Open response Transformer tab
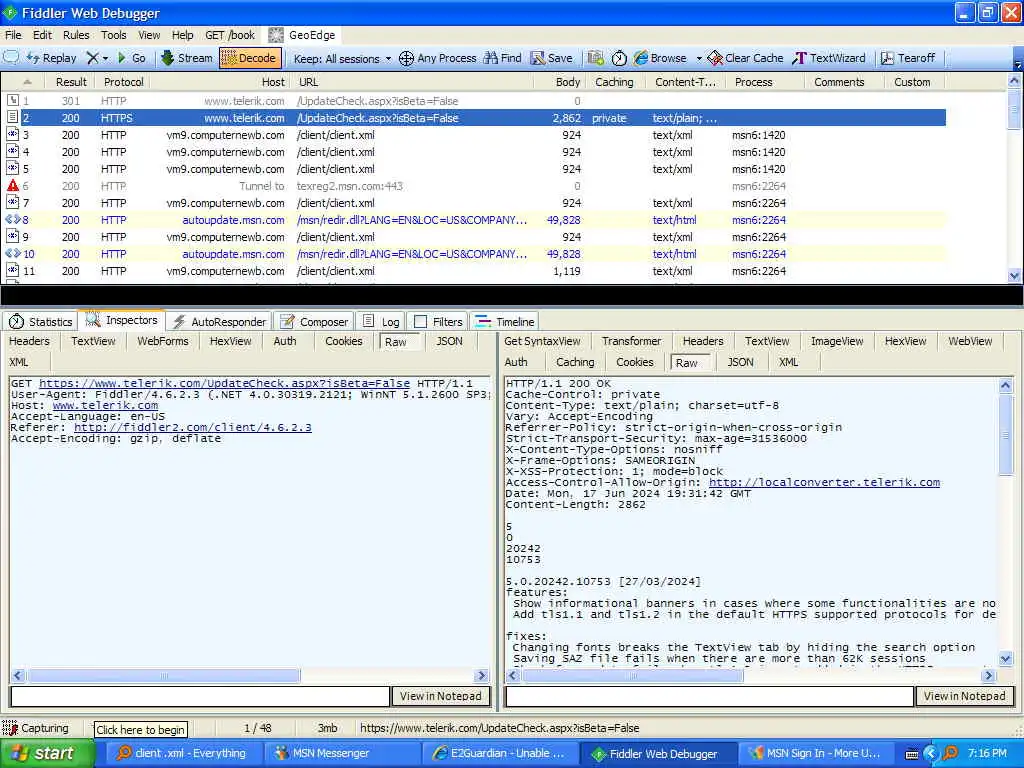The height and width of the screenshot is (768, 1024). [x=632, y=341]
